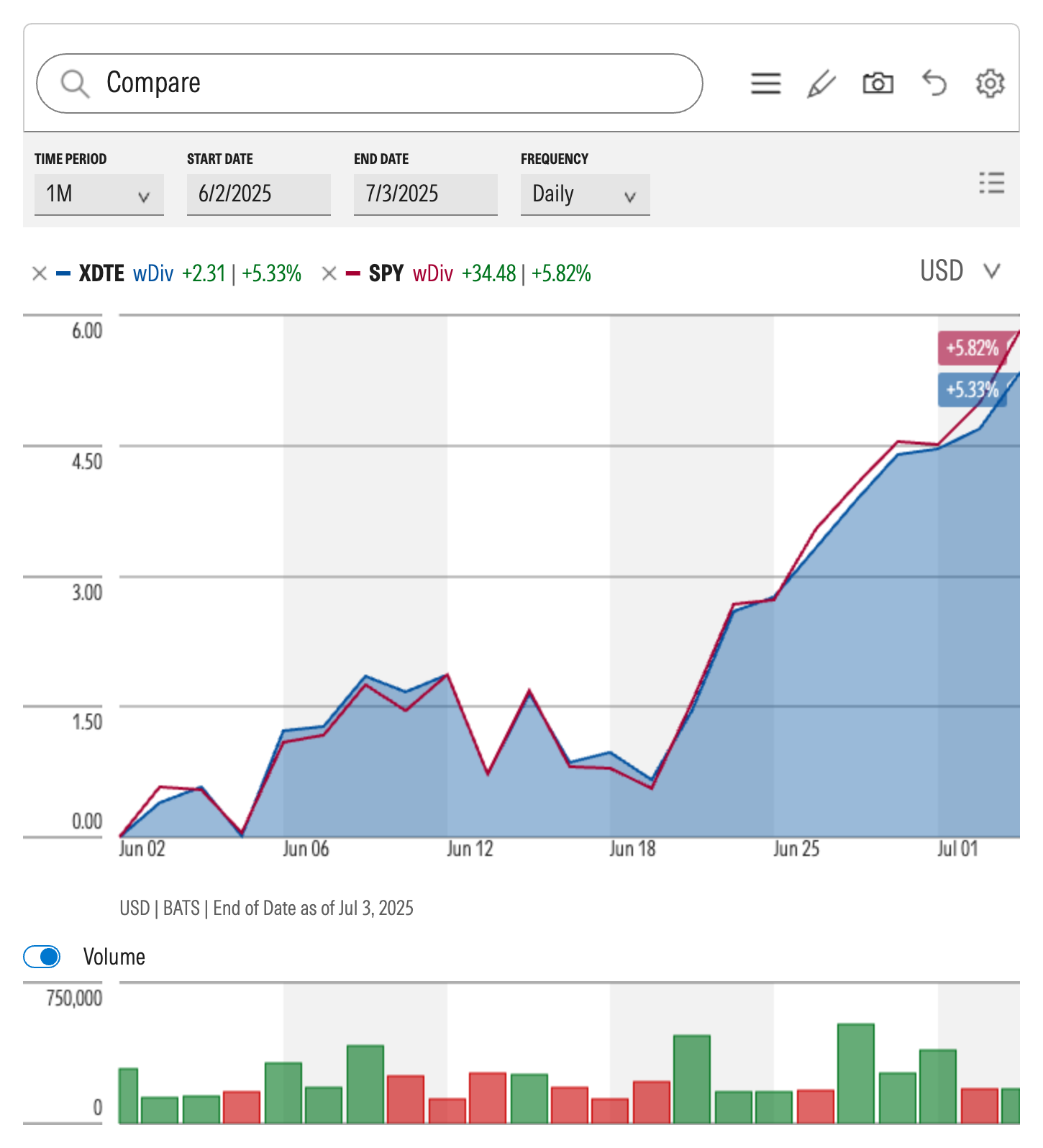This screenshot has height=1148, width=1043.
Task: Click the XDTE ticker label
Action: tap(101, 273)
